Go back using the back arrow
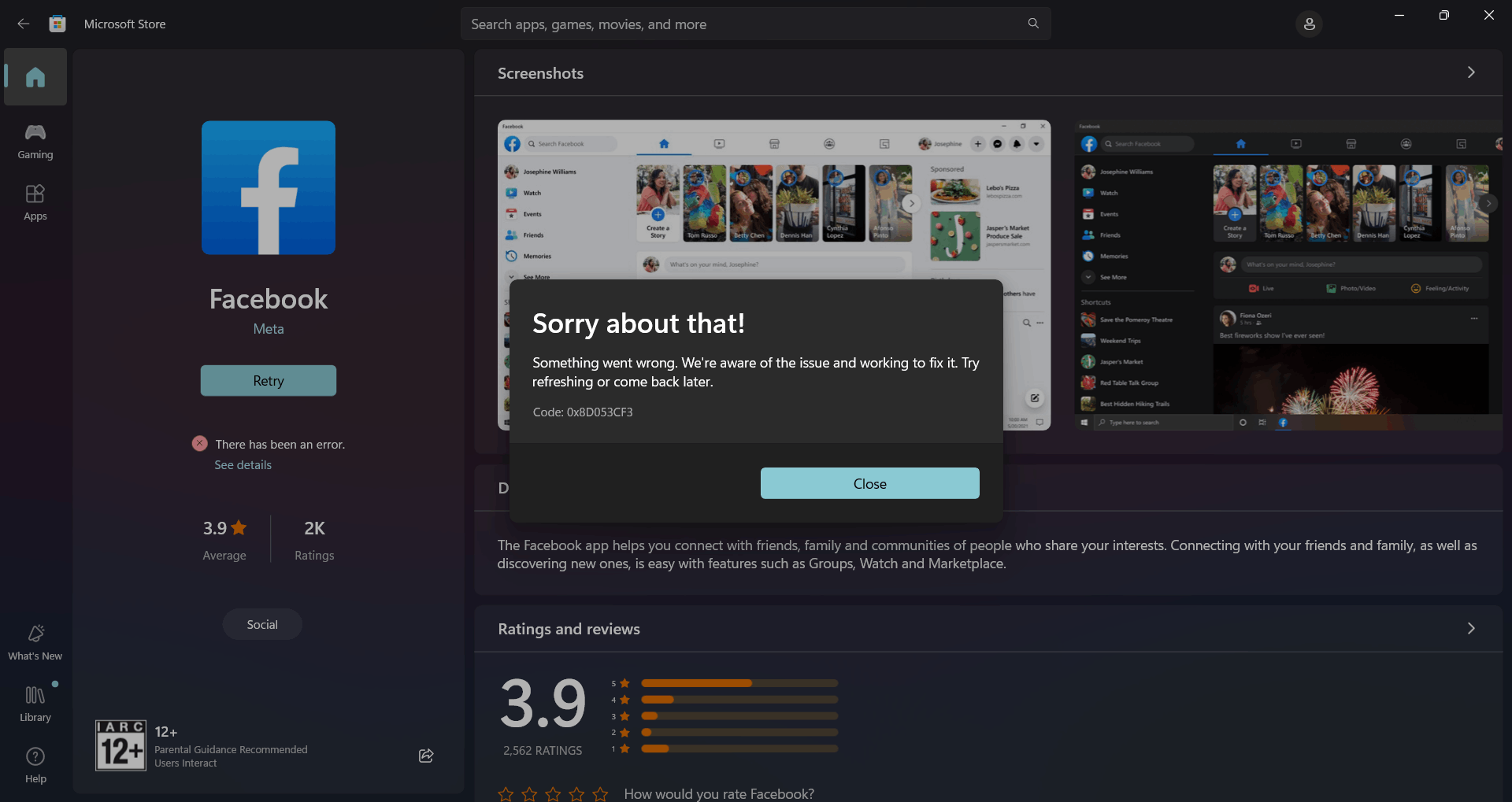The image size is (1512, 802). (x=24, y=24)
